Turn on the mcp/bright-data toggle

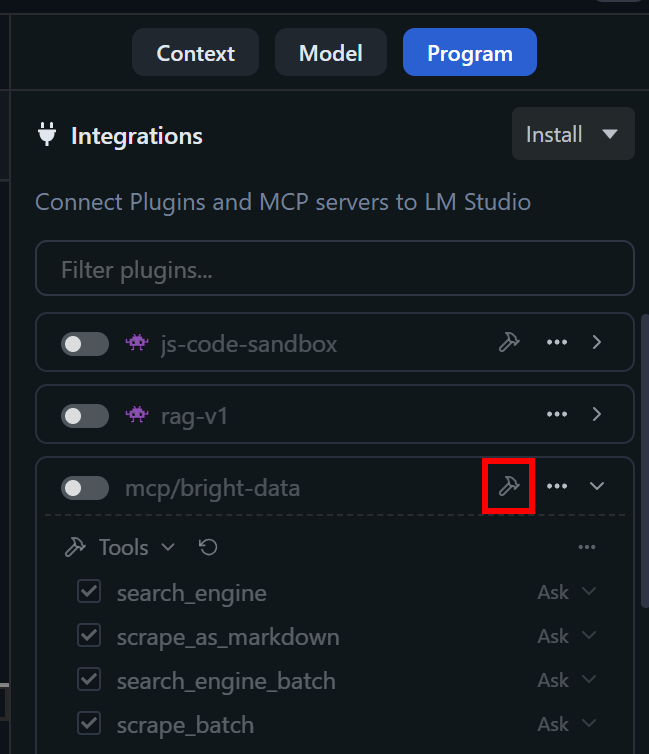point(85,488)
